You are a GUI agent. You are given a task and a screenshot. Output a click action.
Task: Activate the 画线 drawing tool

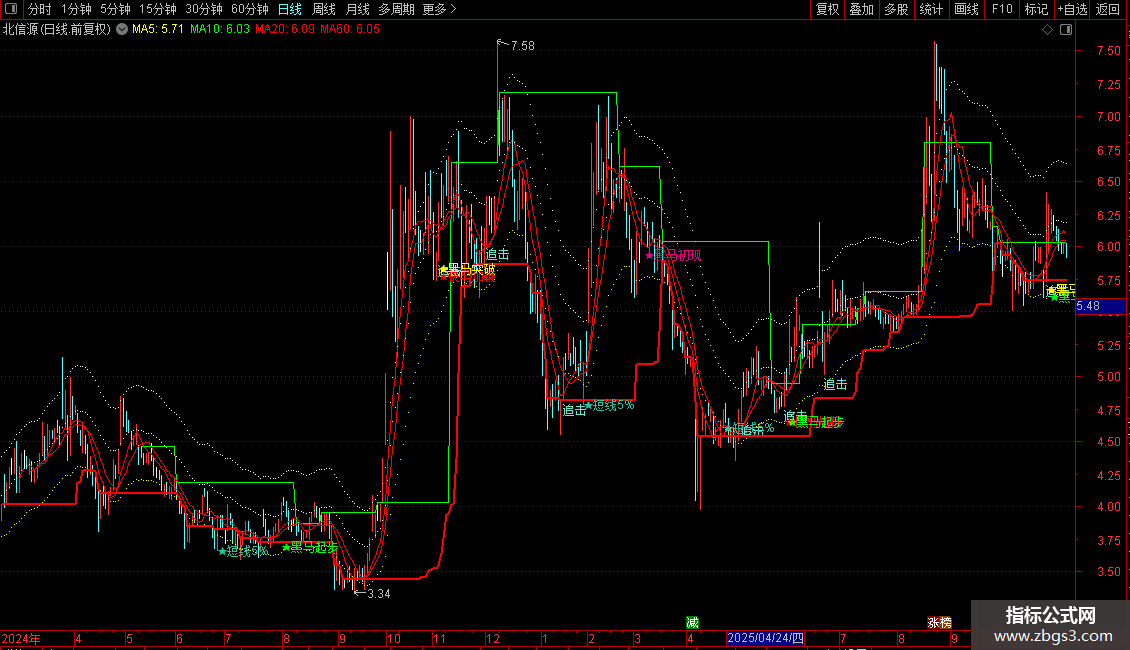coord(966,9)
